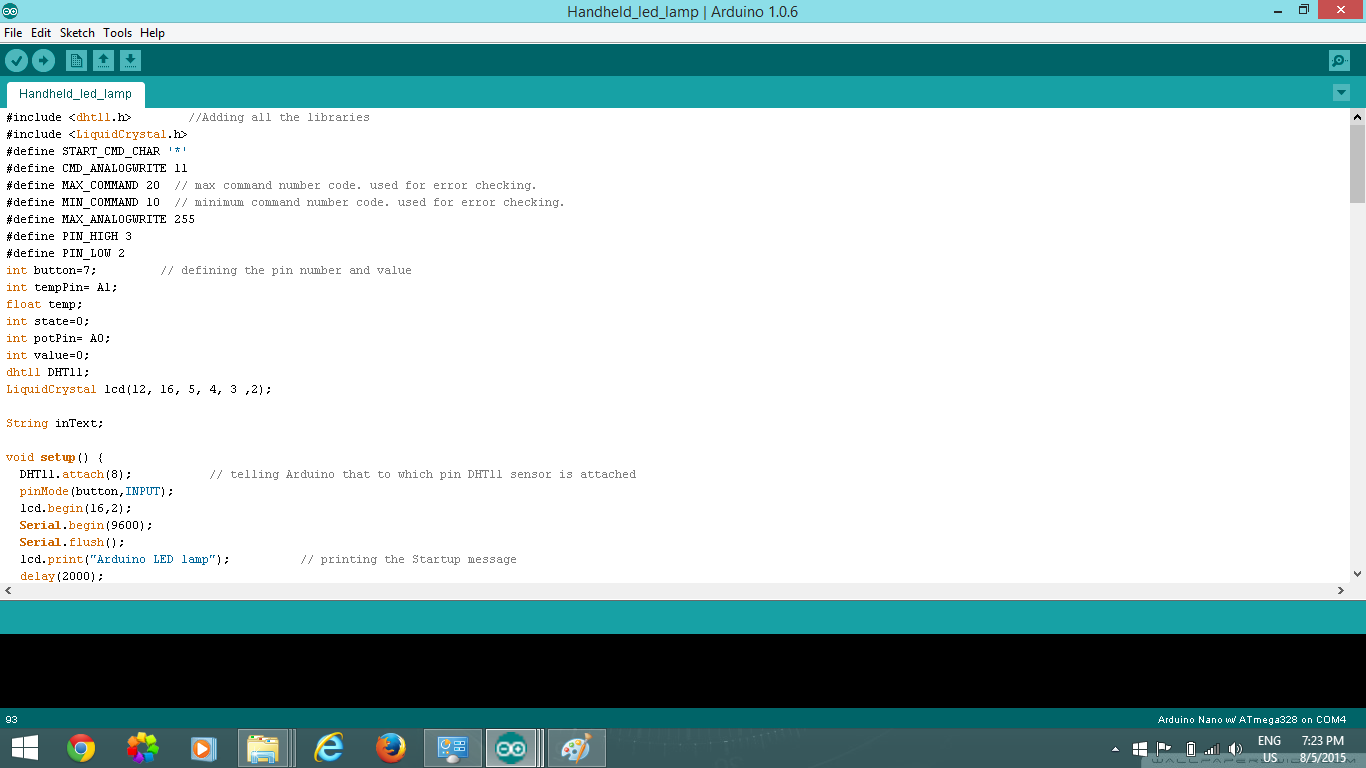
Task: Click the Windows Start button
Action: (x=25, y=748)
